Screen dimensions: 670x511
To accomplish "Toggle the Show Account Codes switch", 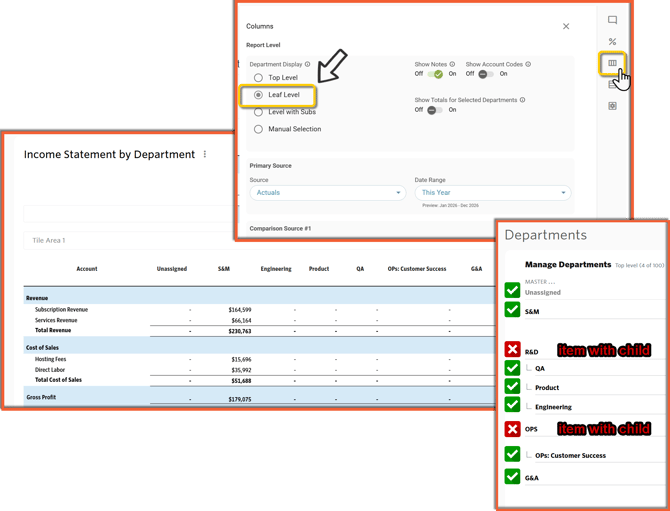I will pyautogui.click(x=486, y=74).
